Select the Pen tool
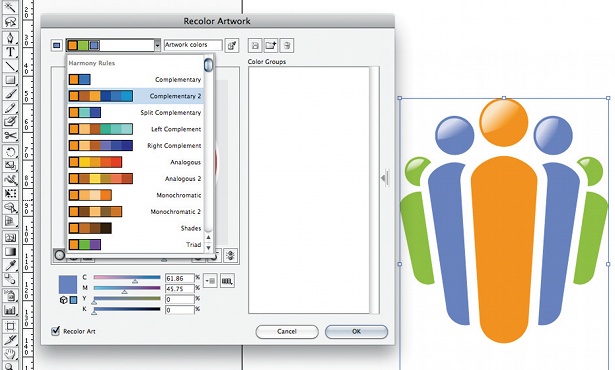The height and width of the screenshot is (370, 615). click(10, 38)
